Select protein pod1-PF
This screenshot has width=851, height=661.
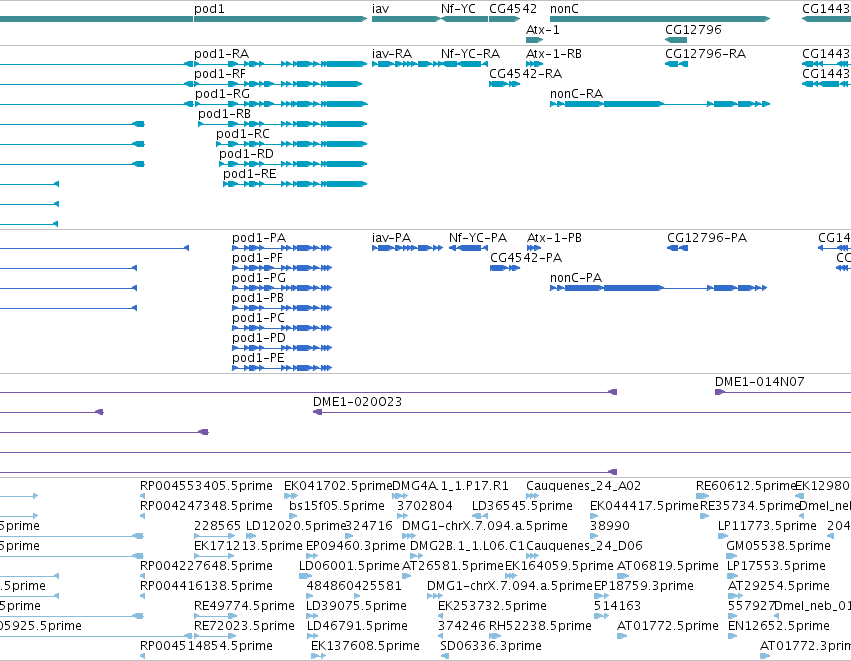click(x=257, y=258)
